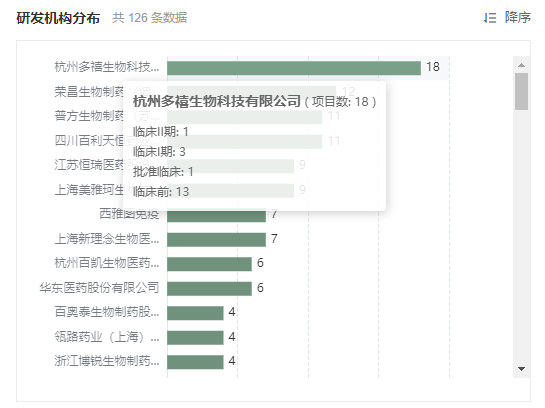Click the 西雅图免疫 bar
This screenshot has height=408, width=545.
(216, 216)
